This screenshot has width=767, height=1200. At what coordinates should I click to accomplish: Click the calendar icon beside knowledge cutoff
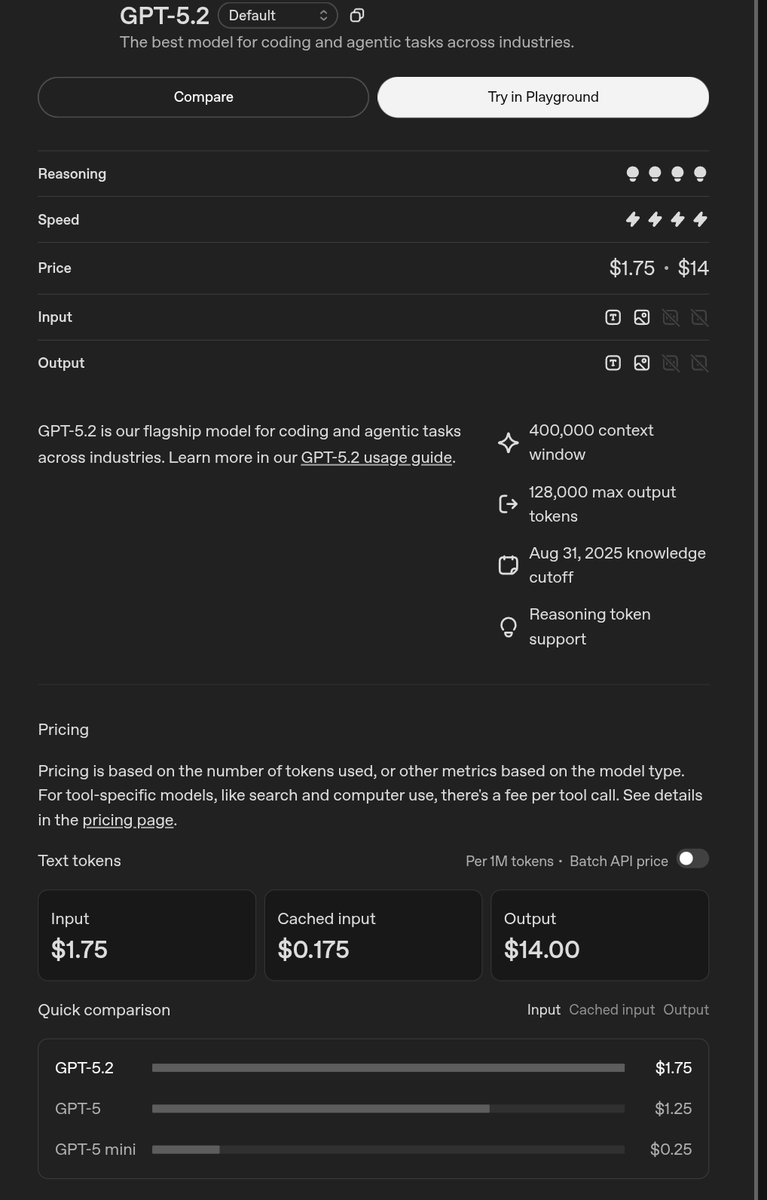pos(508,565)
